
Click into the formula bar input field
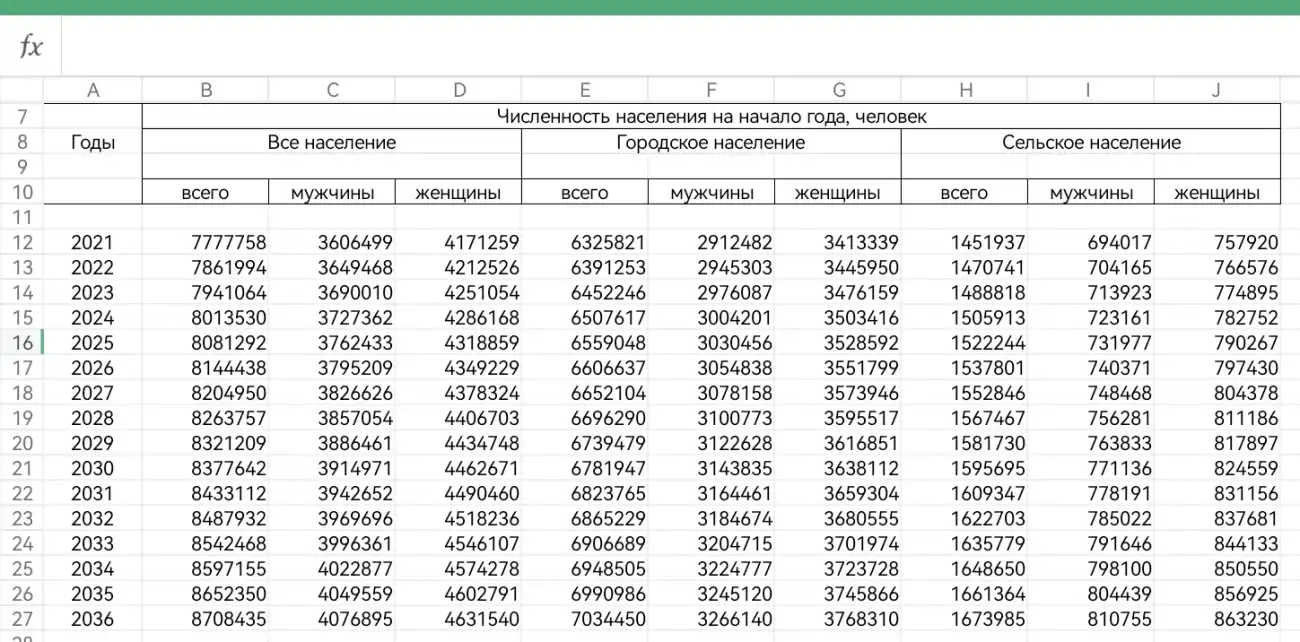point(680,46)
